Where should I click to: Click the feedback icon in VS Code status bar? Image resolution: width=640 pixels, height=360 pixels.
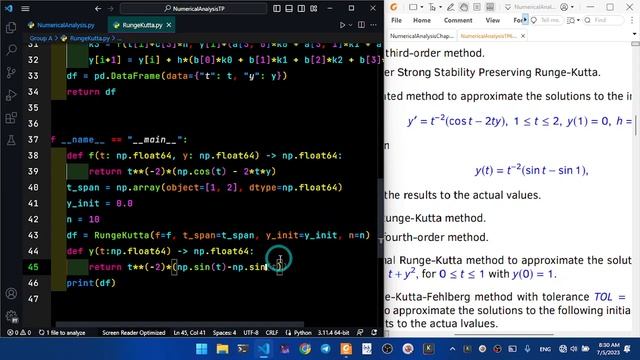(360, 333)
